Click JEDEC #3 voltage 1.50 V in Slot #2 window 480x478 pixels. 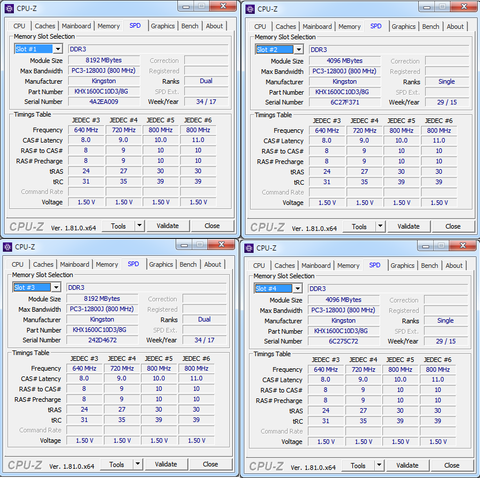click(327, 203)
